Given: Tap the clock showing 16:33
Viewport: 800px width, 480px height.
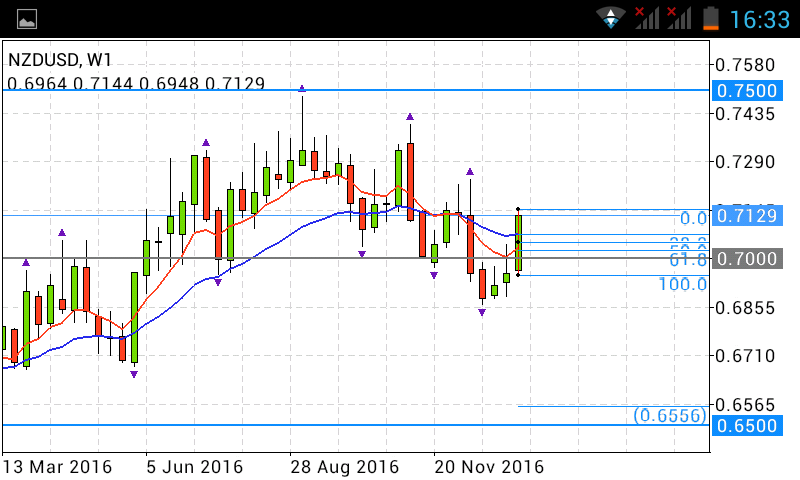Looking at the screenshot, I should pos(759,20).
